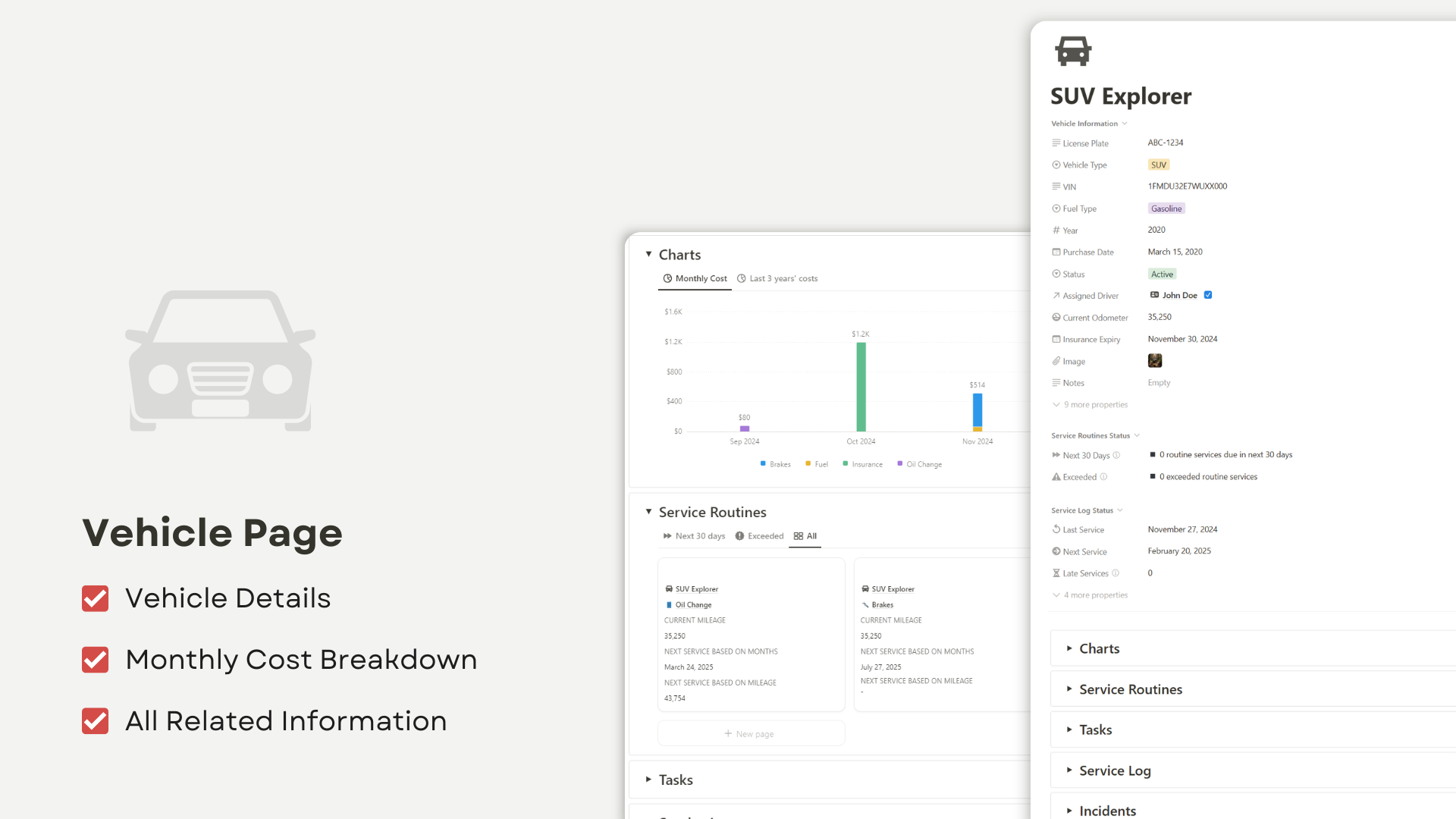This screenshot has width=1456, height=819.
Task: Open the Vehicle Information group dropdown
Action: [1089, 124]
